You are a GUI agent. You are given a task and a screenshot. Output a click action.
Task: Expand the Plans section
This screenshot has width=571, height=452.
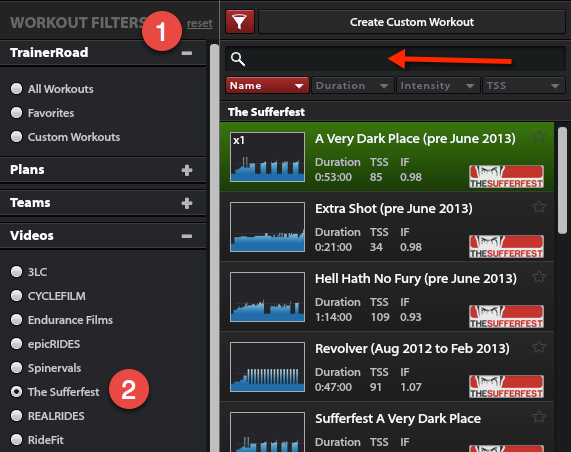[187, 170]
